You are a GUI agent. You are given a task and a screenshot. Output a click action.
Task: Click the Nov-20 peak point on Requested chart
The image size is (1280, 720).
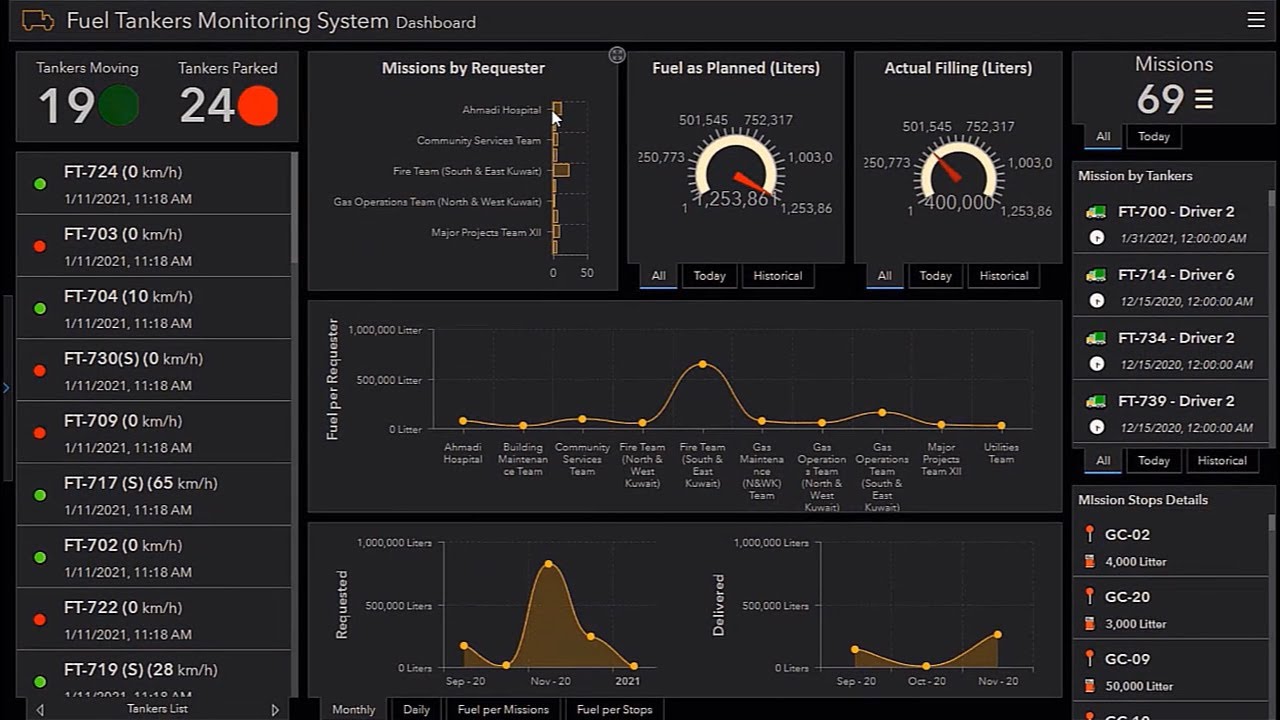[x=549, y=564]
